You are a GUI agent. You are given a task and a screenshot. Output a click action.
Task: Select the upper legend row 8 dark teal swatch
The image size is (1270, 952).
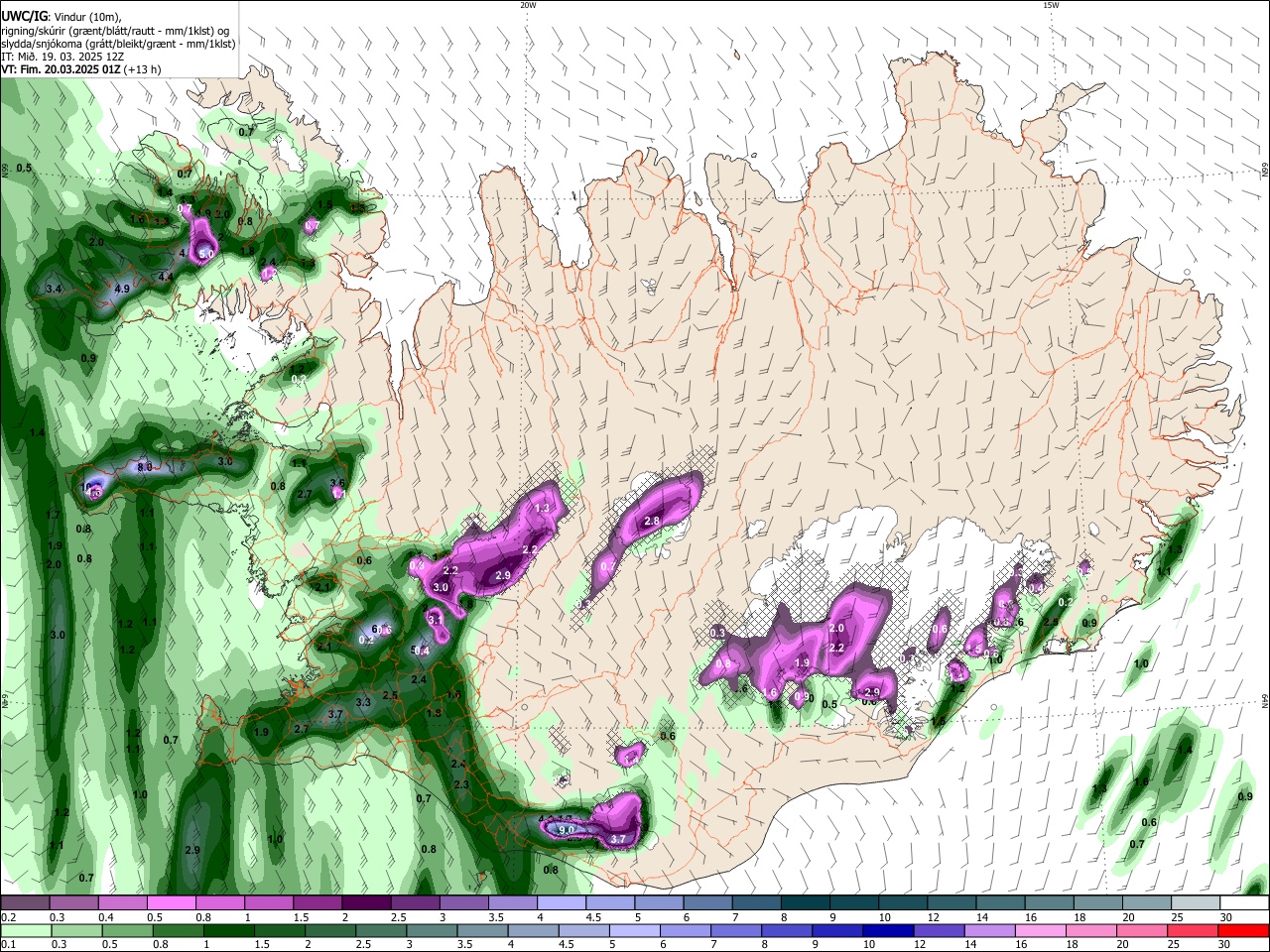tap(806, 902)
